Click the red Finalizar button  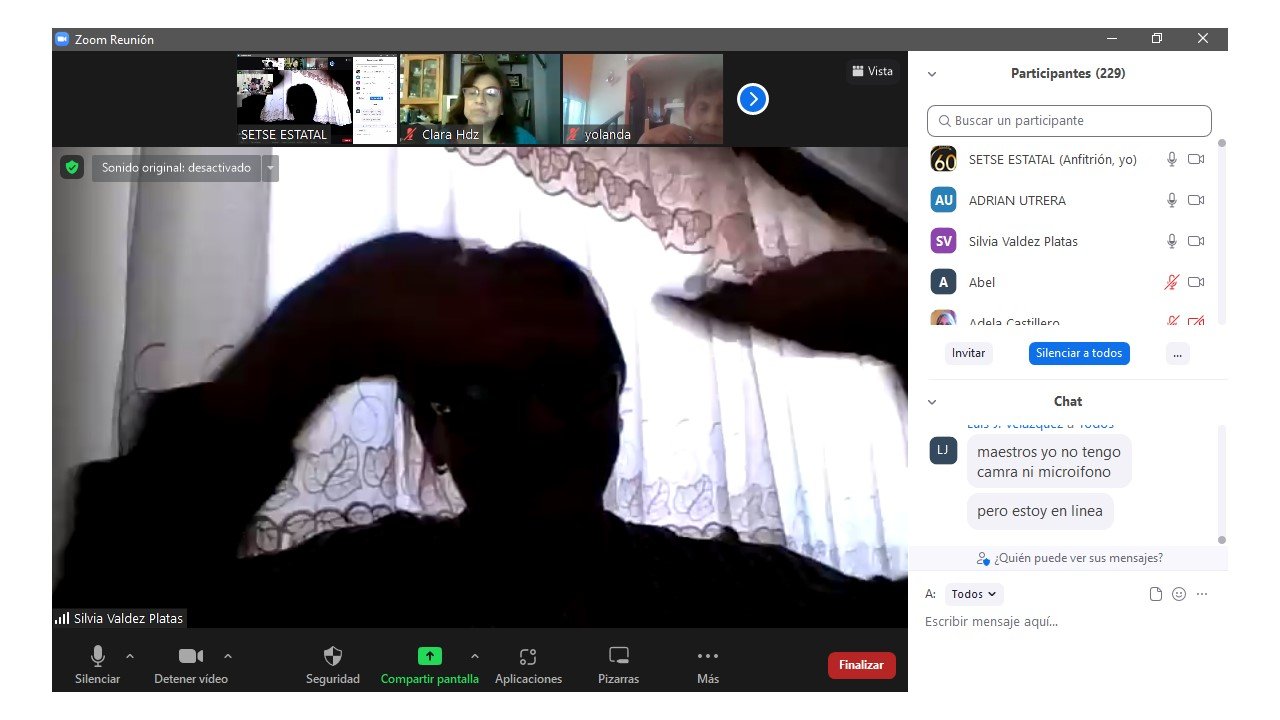(861, 665)
